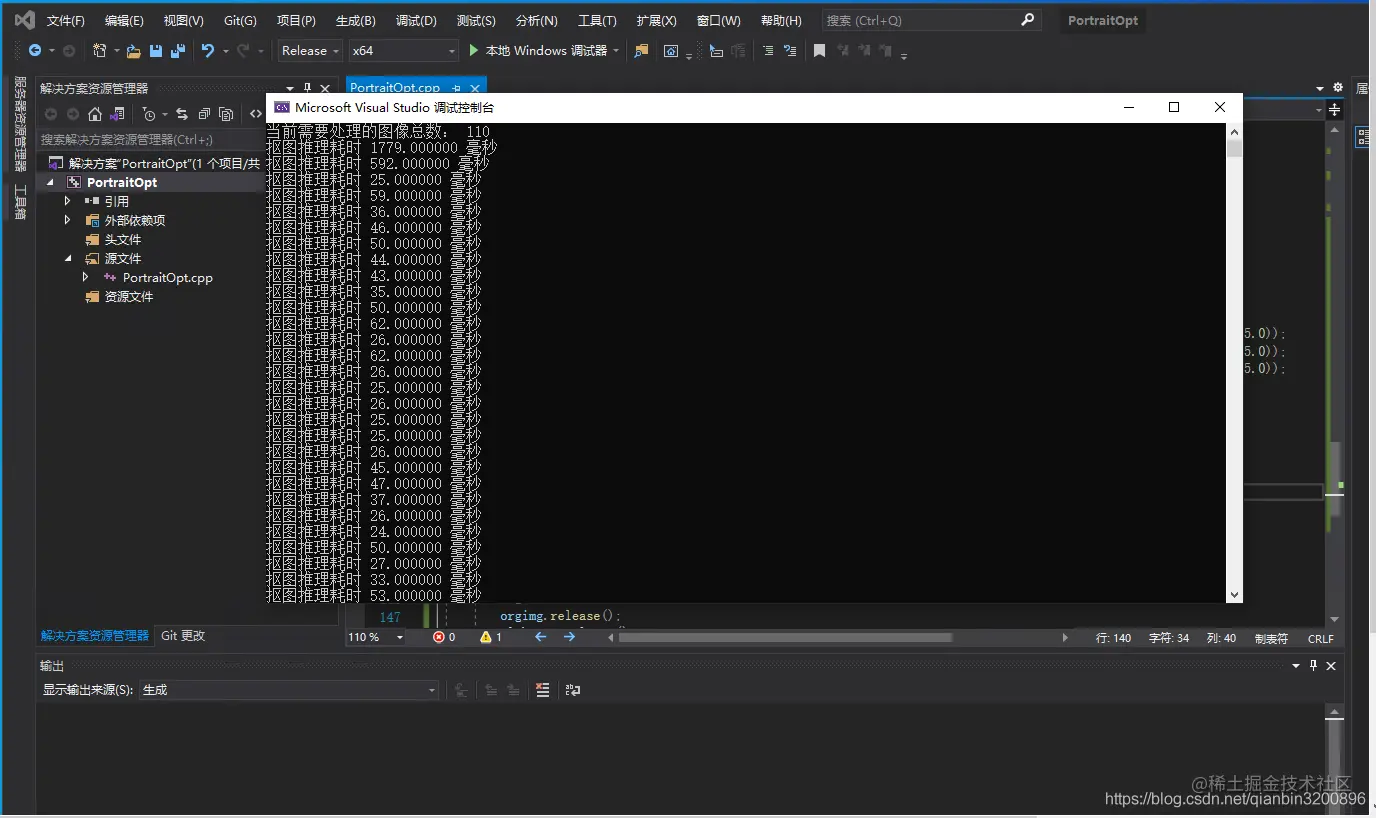Click the CRLF line ending indicator

[x=1320, y=638]
